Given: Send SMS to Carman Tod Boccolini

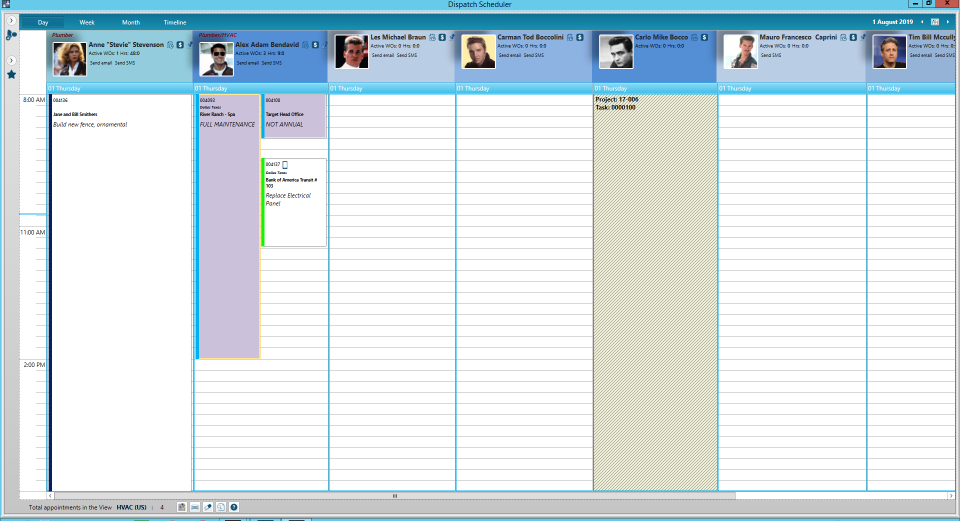Looking at the screenshot, I should click(x=534, y=55).
